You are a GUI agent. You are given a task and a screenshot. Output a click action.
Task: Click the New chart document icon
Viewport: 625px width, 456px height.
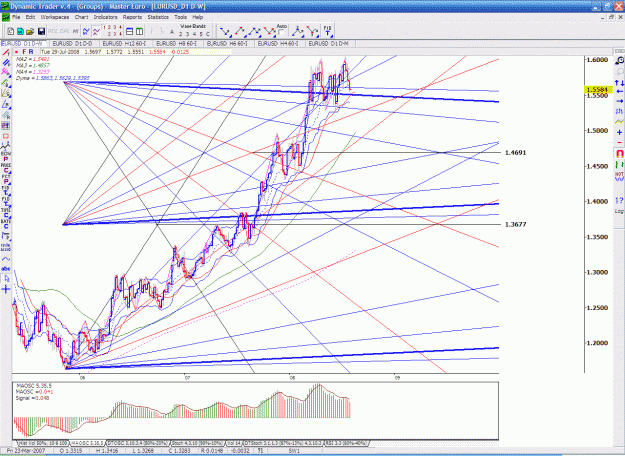coord(10,31)
